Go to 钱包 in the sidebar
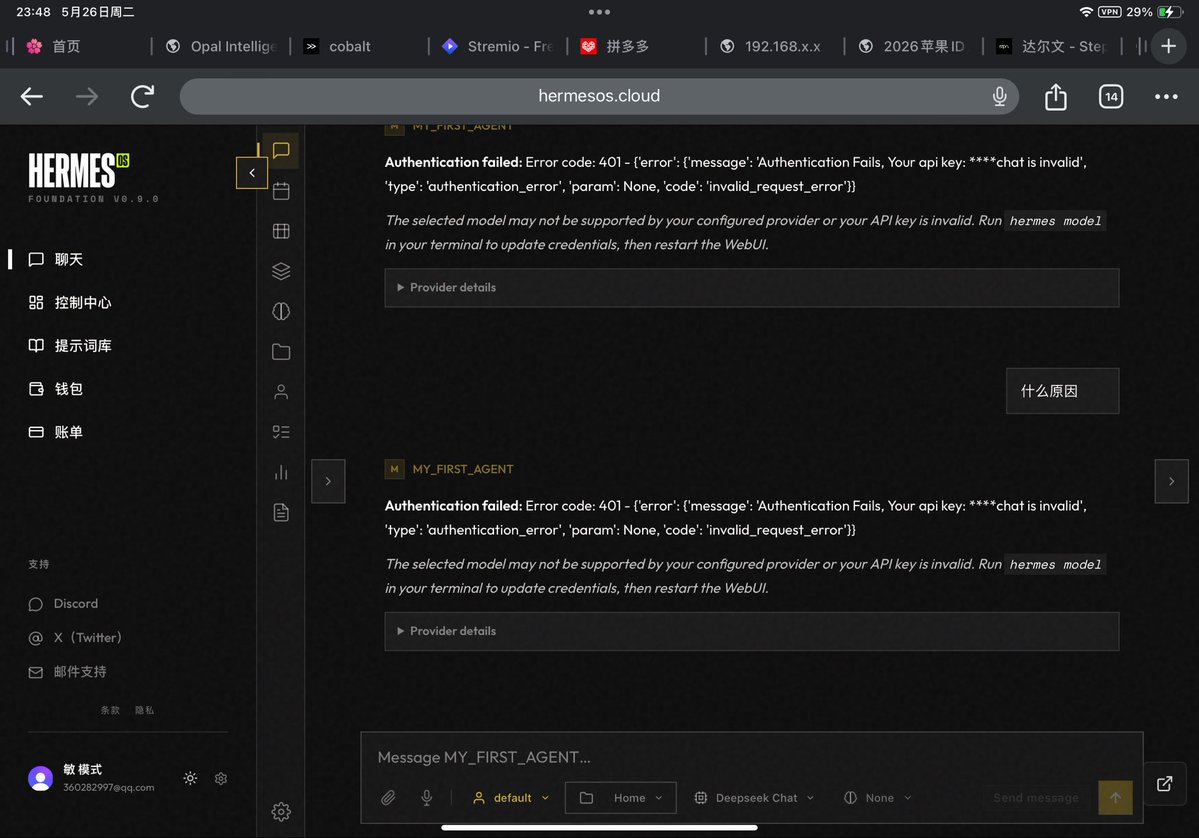 pos(55,388)
